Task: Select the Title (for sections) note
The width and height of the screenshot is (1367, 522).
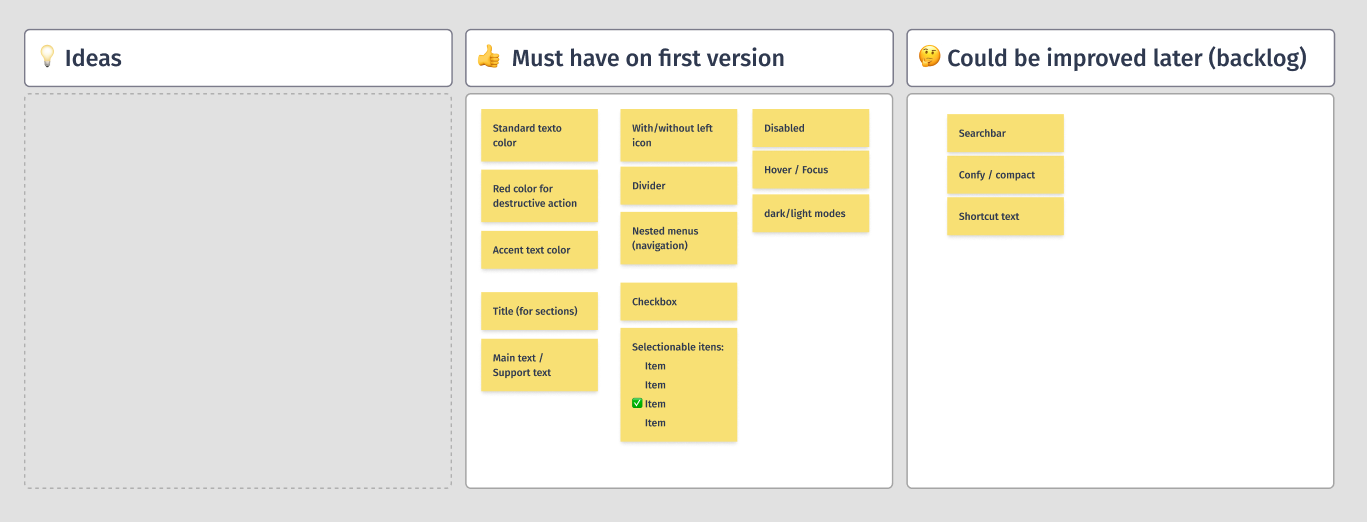Action: click(539, 311)
